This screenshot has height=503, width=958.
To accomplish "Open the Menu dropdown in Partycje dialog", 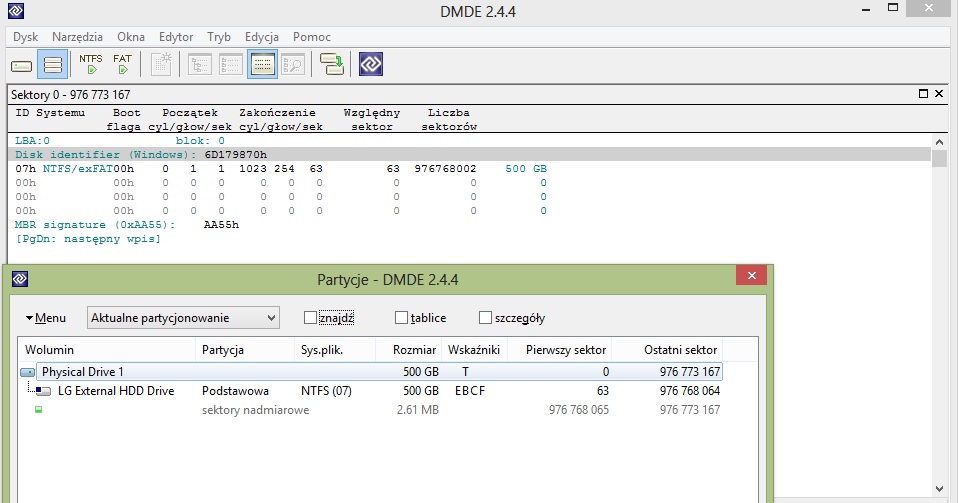I will (46, 318).
